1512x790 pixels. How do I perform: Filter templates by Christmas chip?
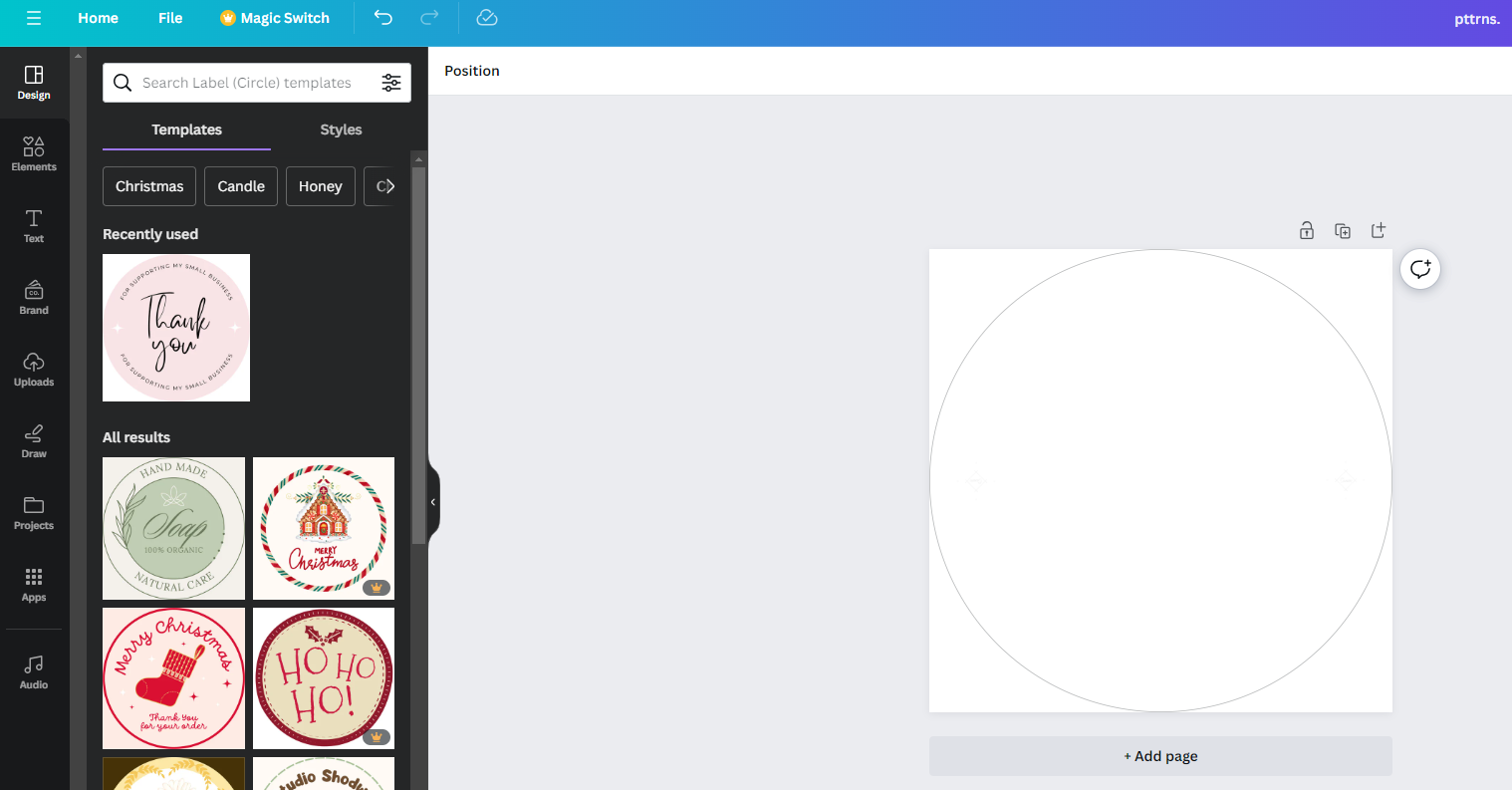click(149, 186)
